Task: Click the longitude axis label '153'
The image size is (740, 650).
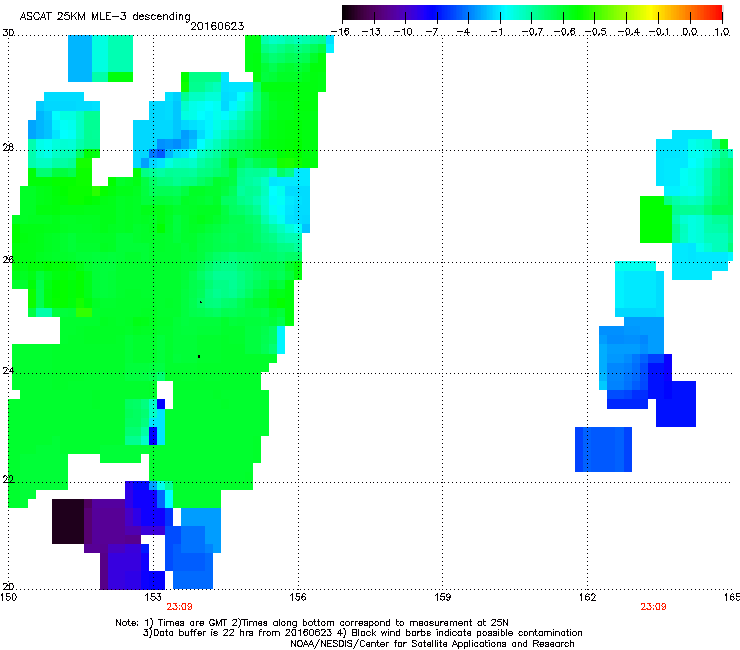Action: coord(153,597)
